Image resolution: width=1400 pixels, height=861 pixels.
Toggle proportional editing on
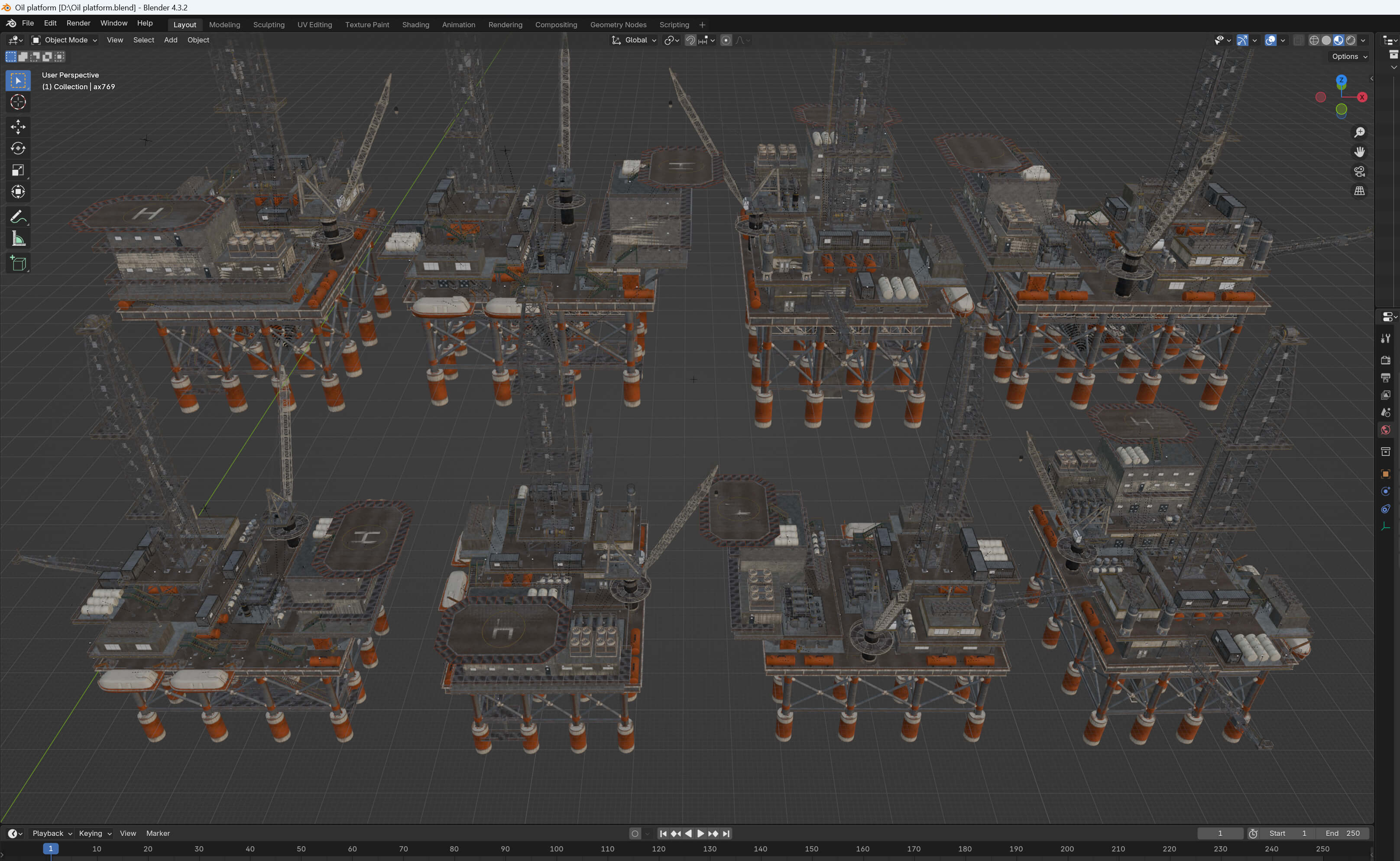pos(726,40)
